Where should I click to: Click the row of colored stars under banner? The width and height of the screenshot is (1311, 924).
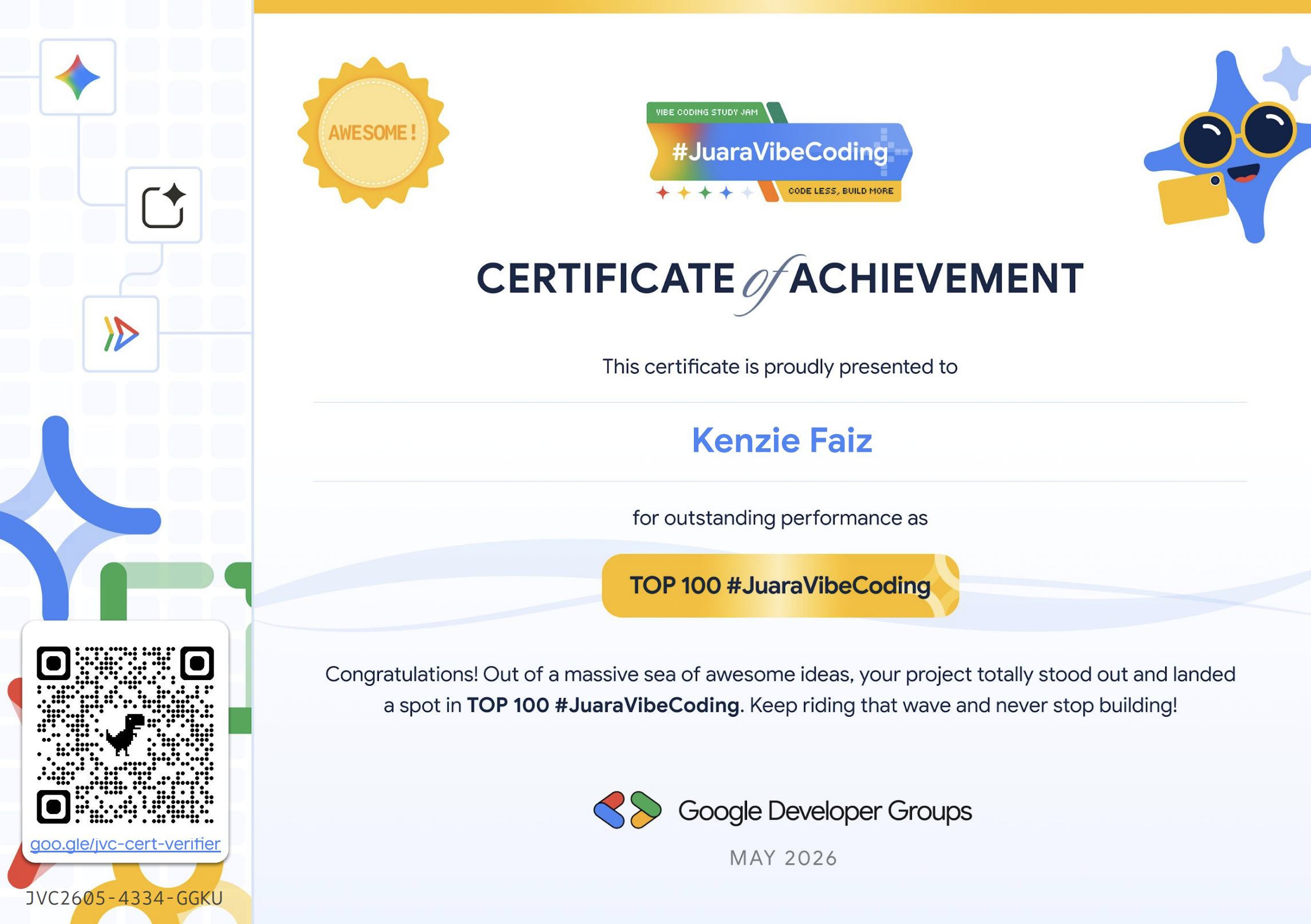(x=705, y=192)
